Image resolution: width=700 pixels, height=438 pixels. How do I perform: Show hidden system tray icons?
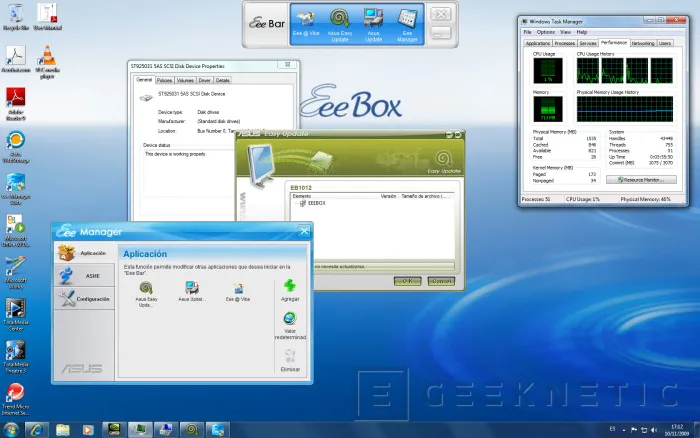pyautogui.click(x=624, y=430)
